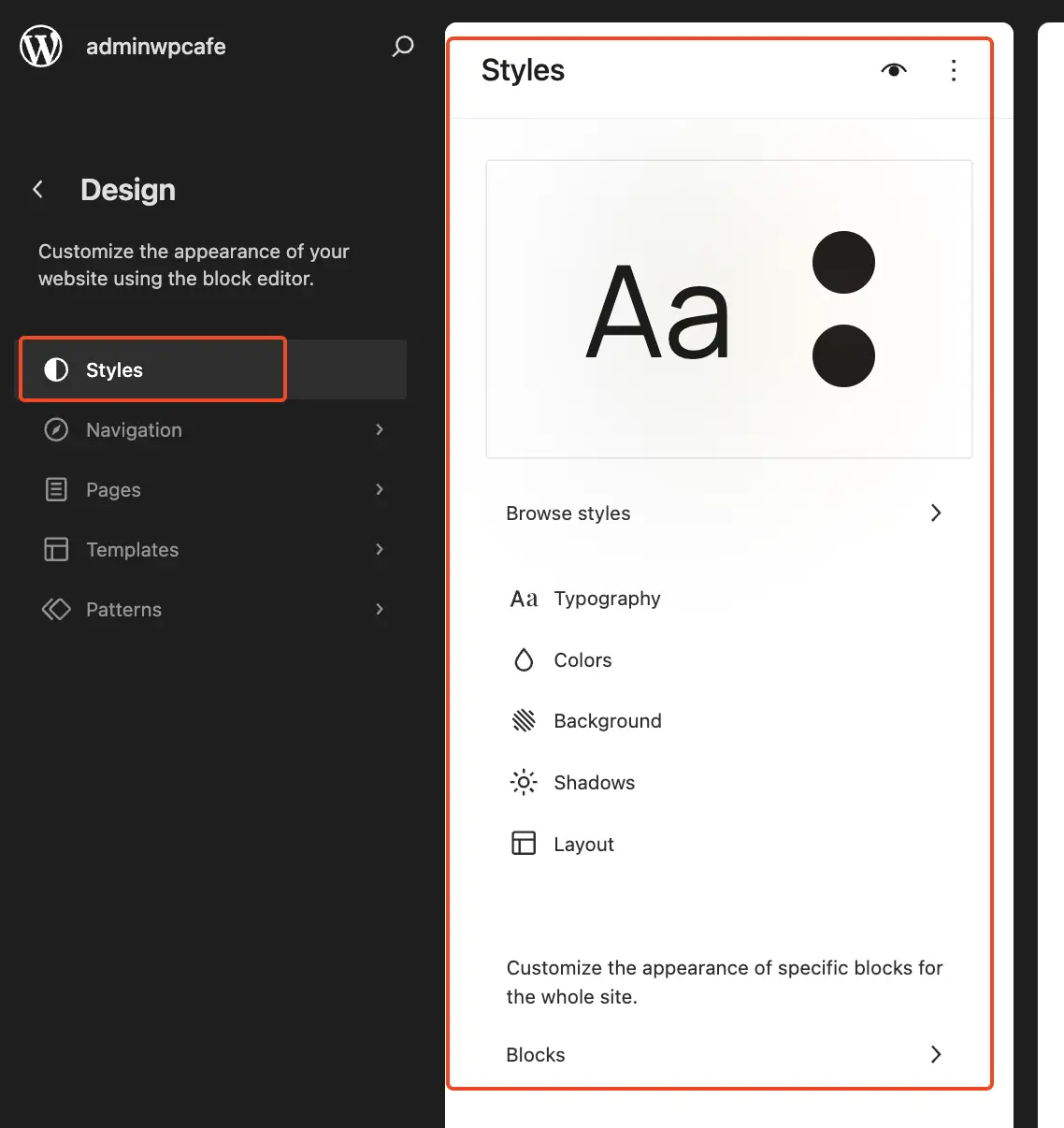This screenshot has height=1128, width=1064.
Task: Toggle the Style Book eye preview
Action: click(893, 70)
